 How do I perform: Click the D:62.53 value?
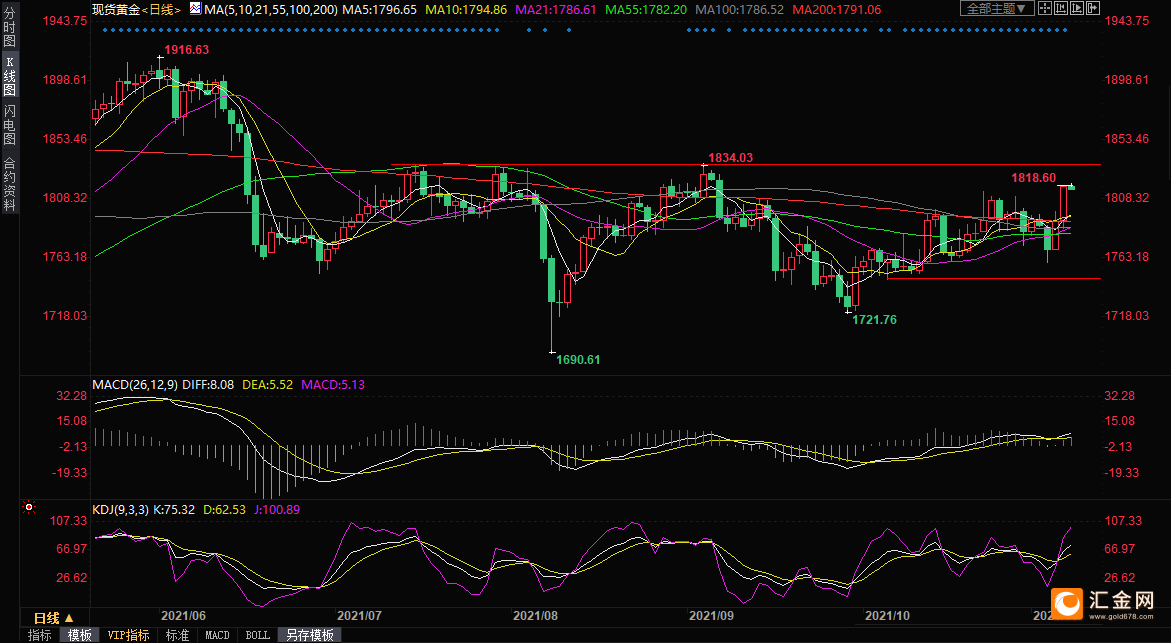click(224, 509)
